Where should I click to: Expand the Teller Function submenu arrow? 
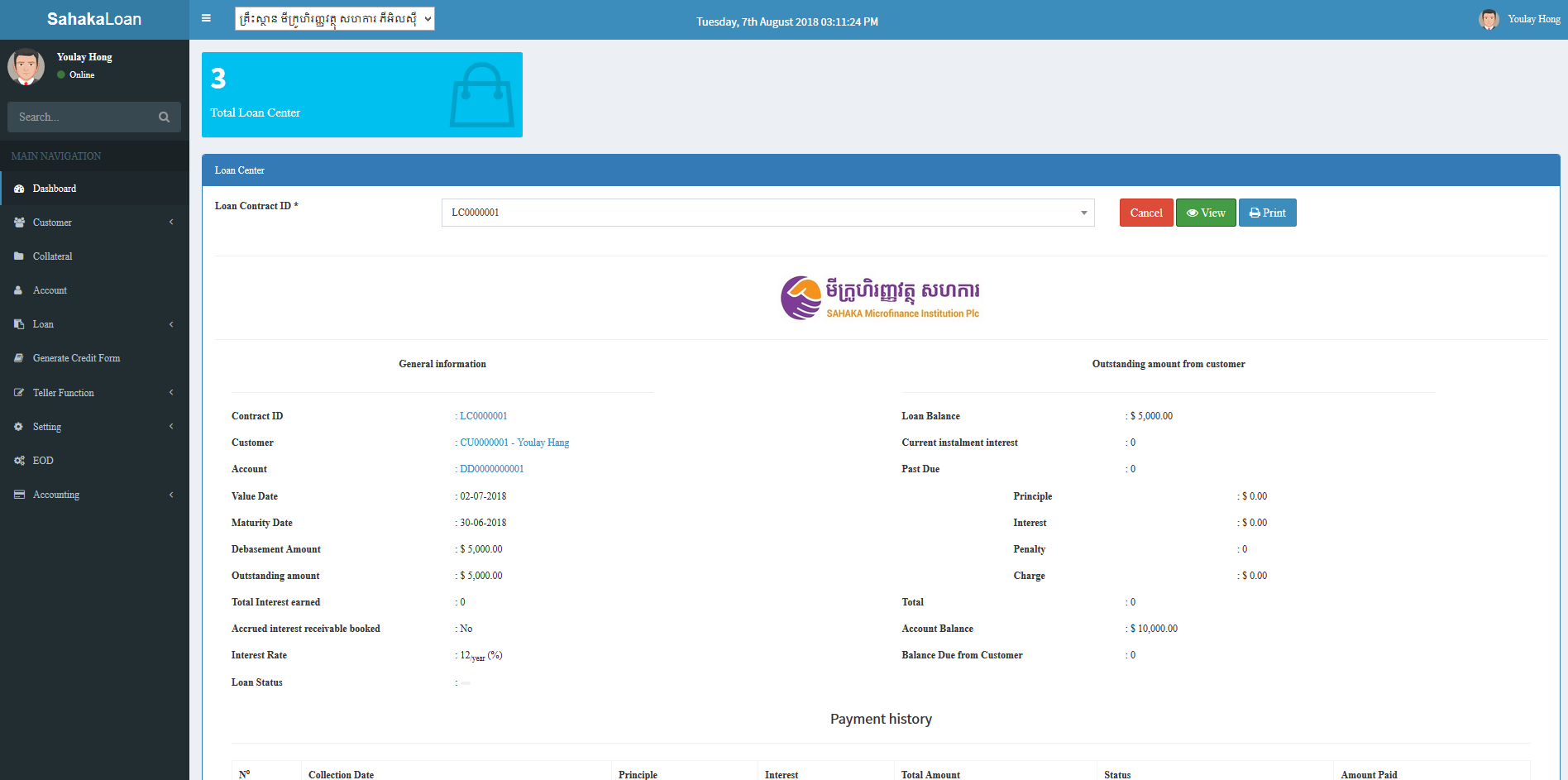(x=171, y=393)
